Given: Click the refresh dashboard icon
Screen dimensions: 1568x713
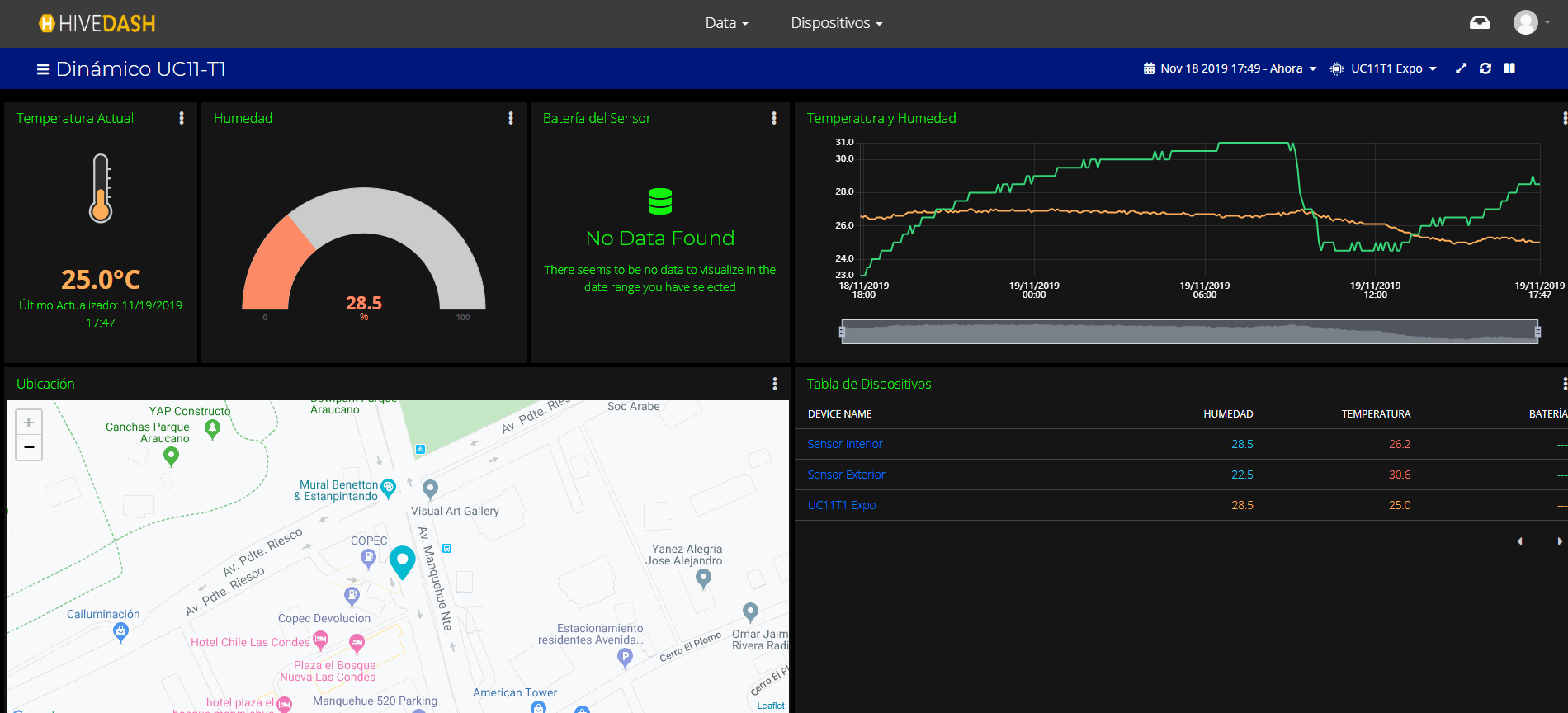Looking at the screenshot, I should (1485, 68).
